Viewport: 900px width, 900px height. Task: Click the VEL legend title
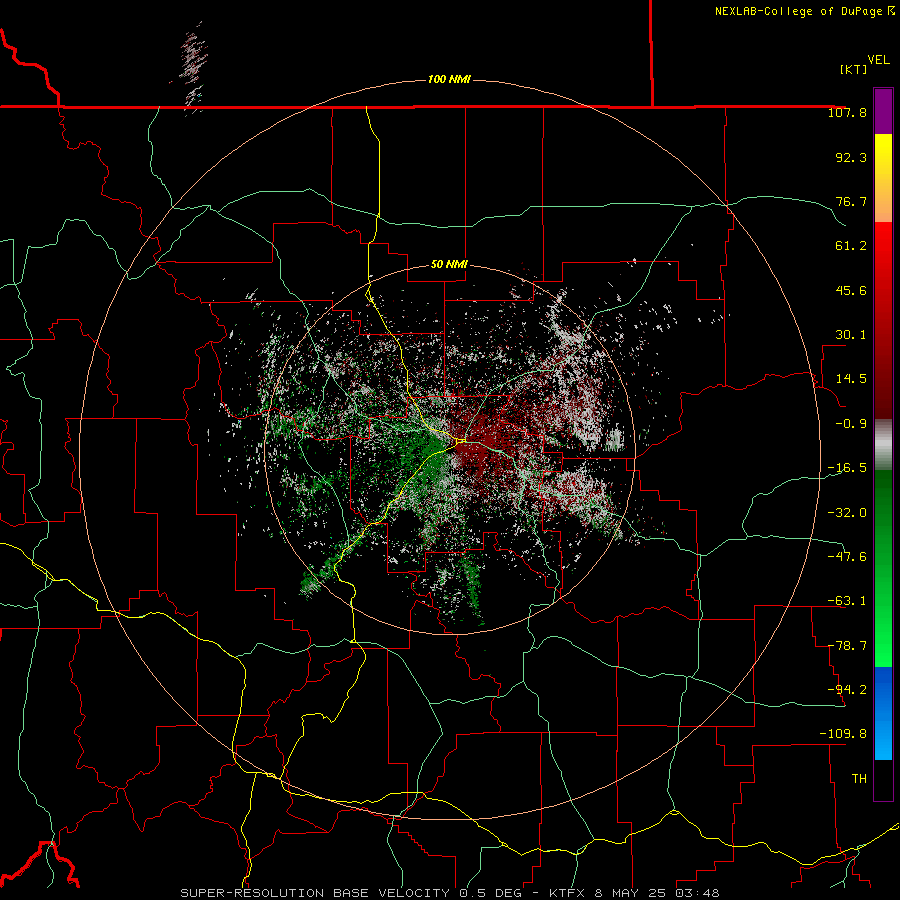[878, 60]
